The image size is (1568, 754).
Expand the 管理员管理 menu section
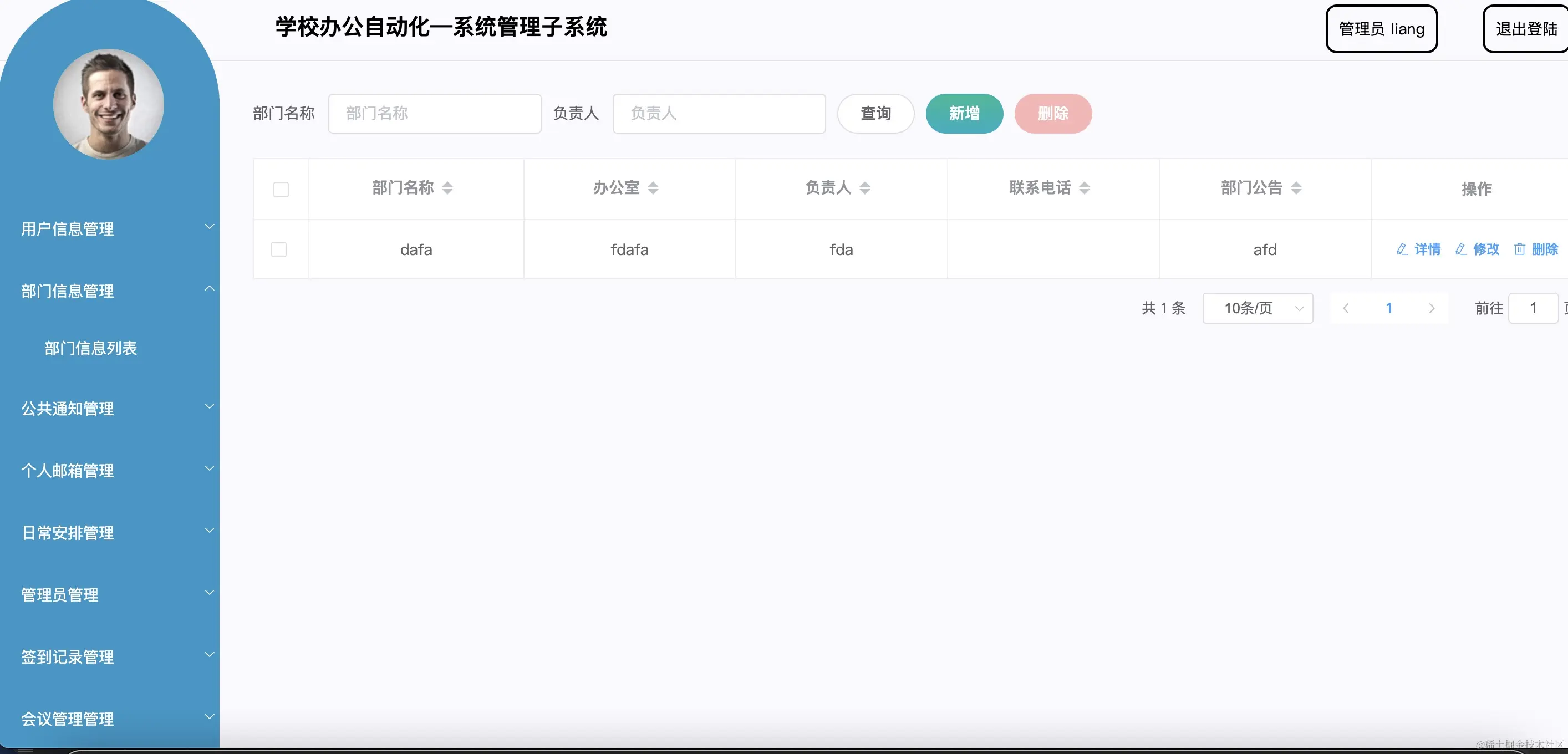click(60, 595)
